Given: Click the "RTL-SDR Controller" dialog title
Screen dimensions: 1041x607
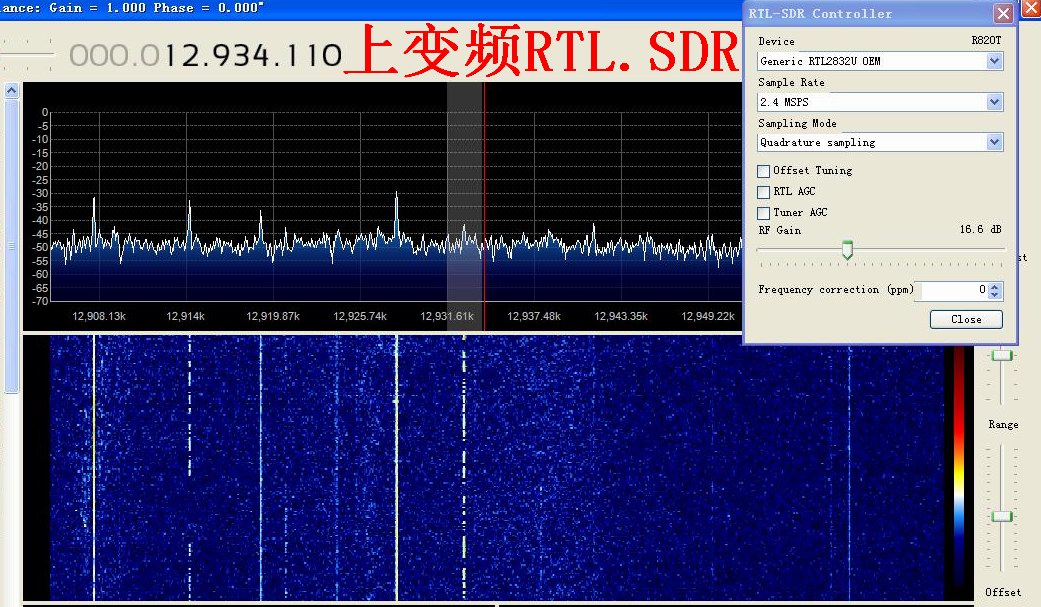Looking at the screenshot, I should 820,13.
